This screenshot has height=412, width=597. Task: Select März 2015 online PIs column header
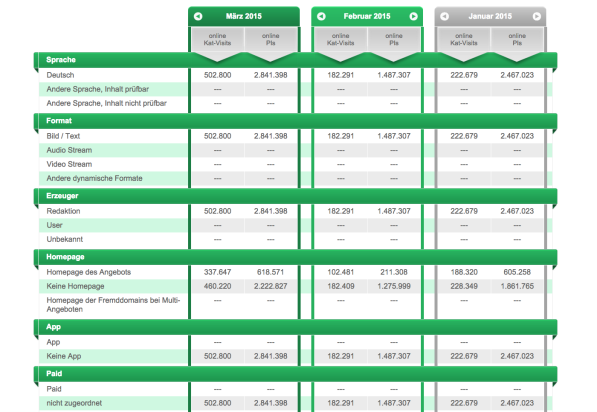(271, 40)
